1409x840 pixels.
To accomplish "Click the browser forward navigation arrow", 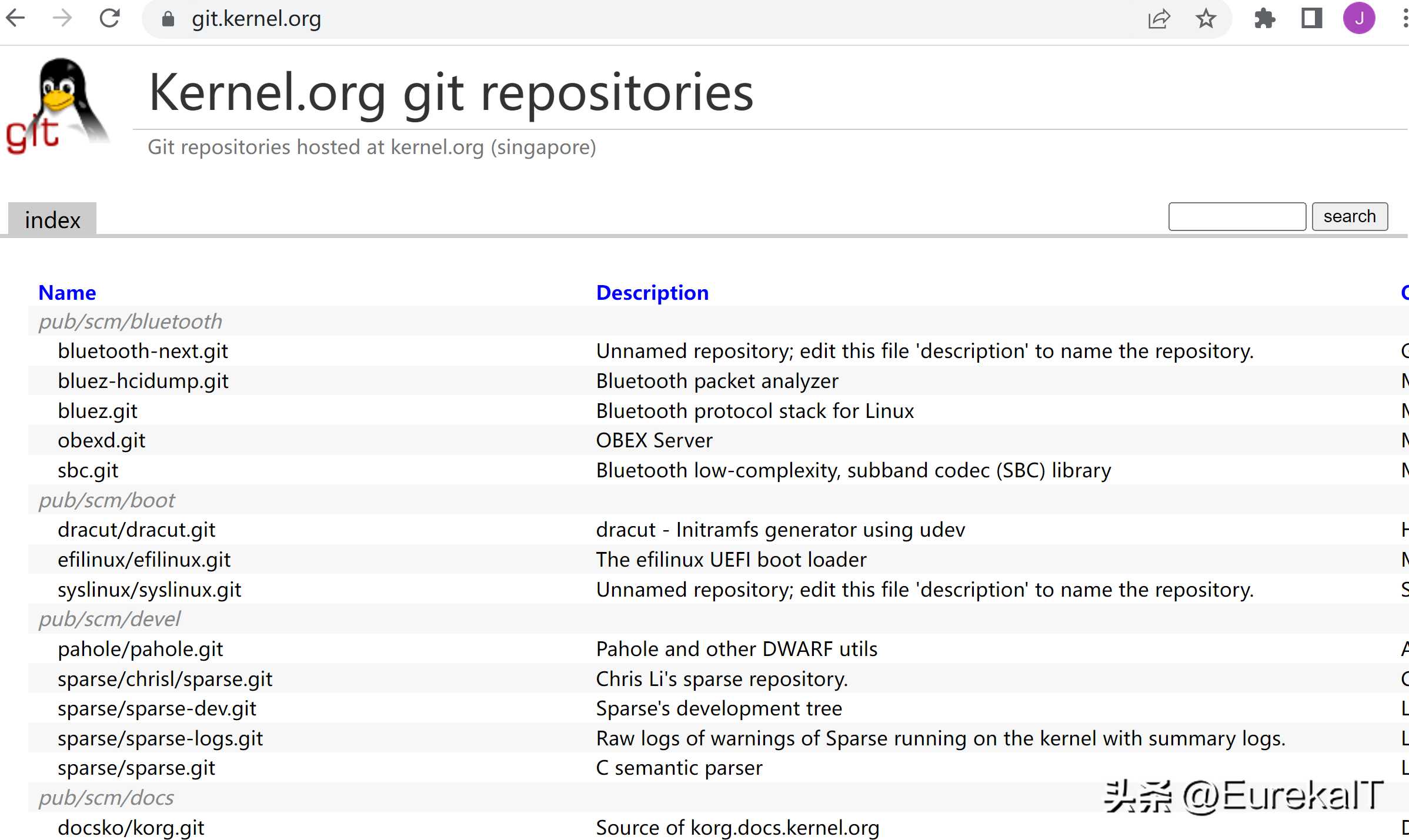I will [62, 17].
